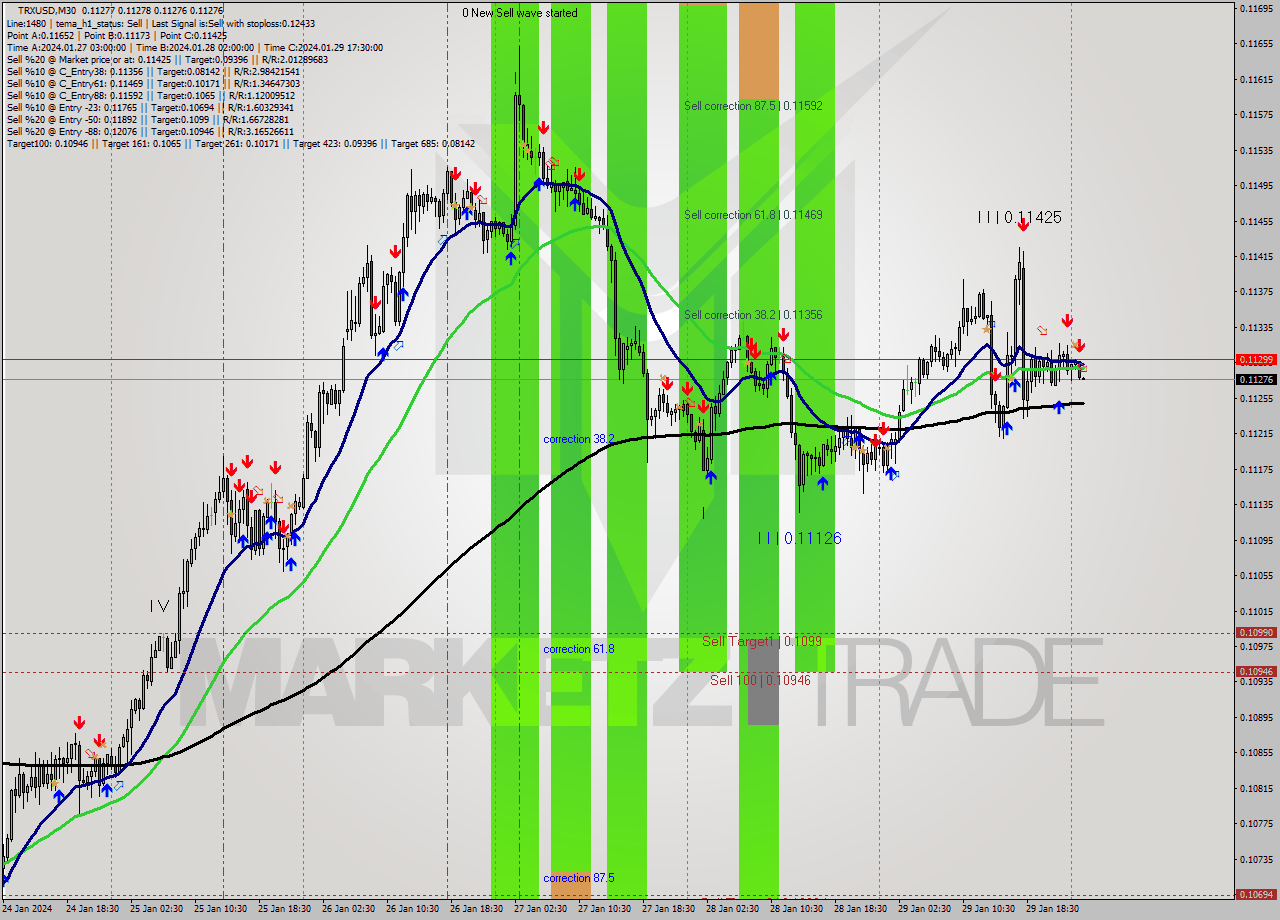Click the 0.11455 price axis value
This screenshot has height=920, width=1280.
[1255, 221]
